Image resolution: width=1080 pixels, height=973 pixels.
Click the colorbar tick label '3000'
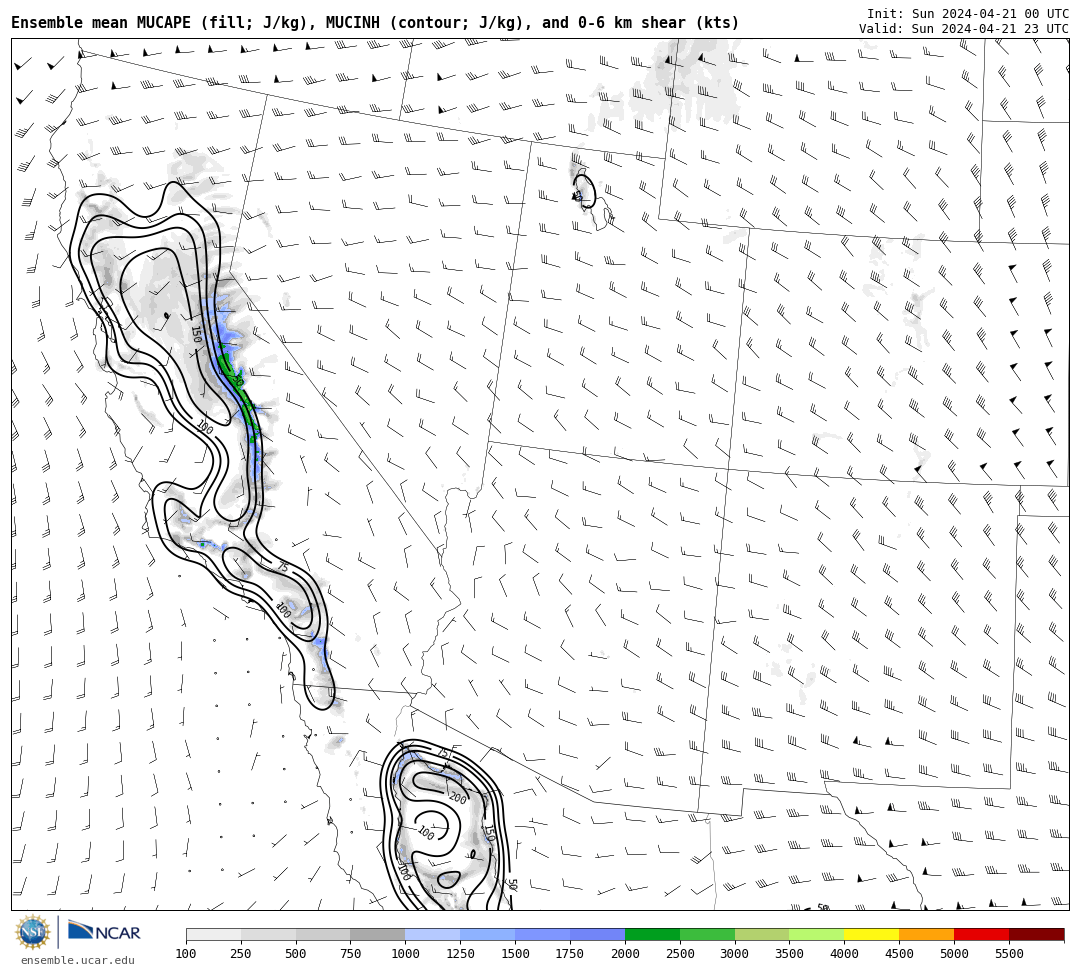pos(735,954)
